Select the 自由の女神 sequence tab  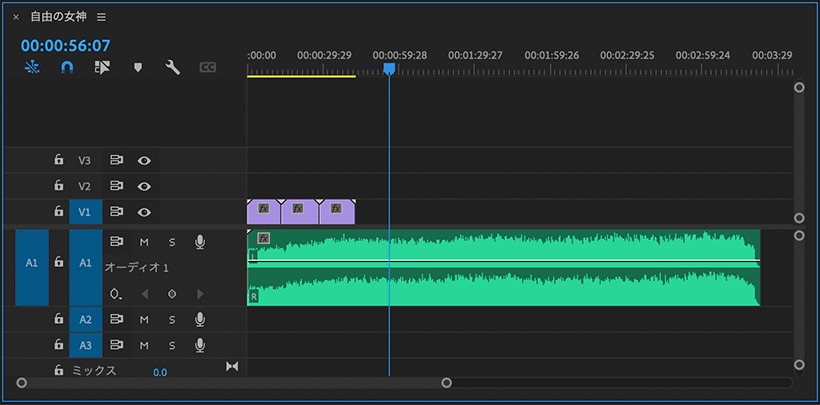61,17
